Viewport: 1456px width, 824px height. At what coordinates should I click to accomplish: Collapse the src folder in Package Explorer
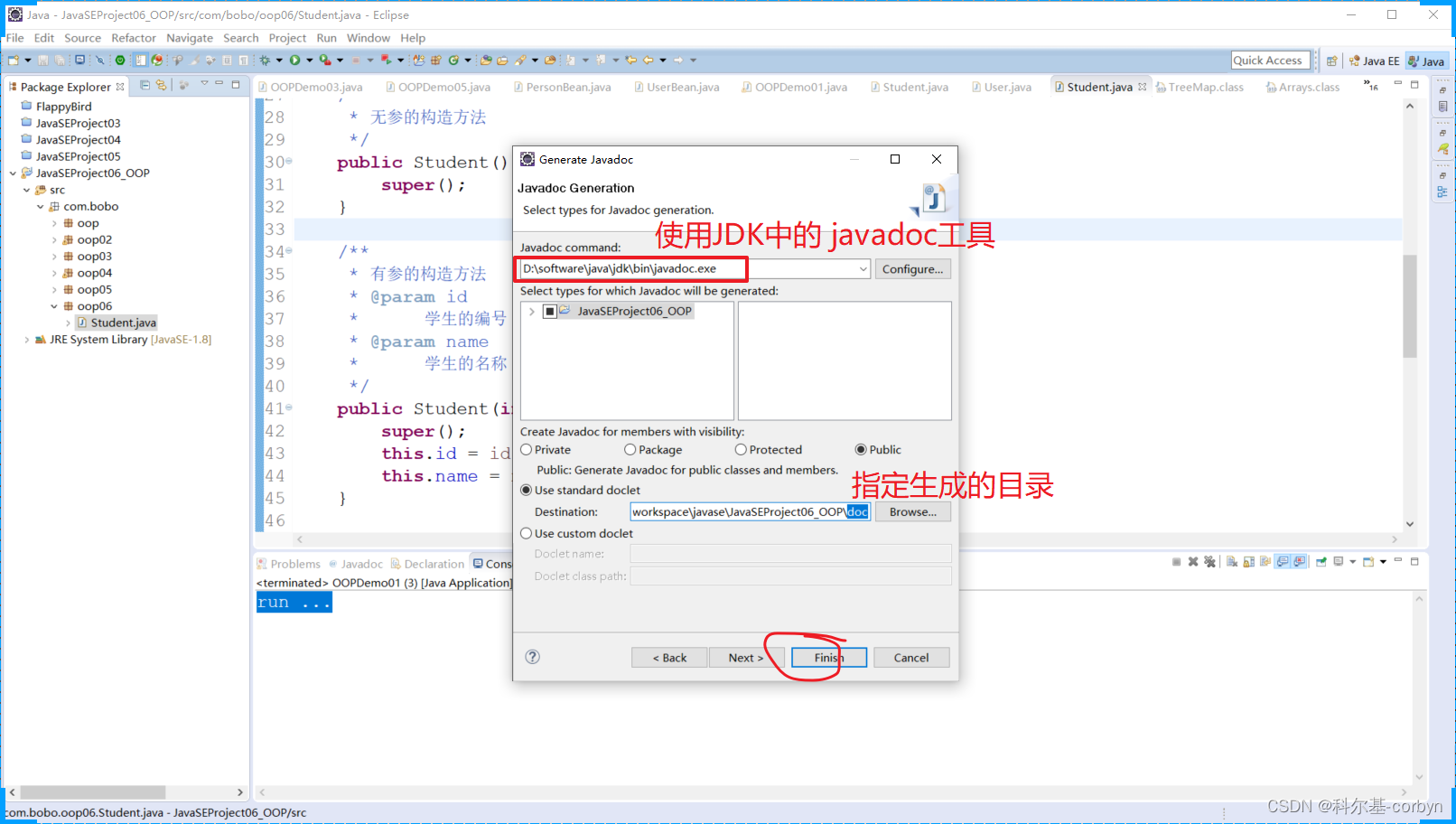[26, 191]
